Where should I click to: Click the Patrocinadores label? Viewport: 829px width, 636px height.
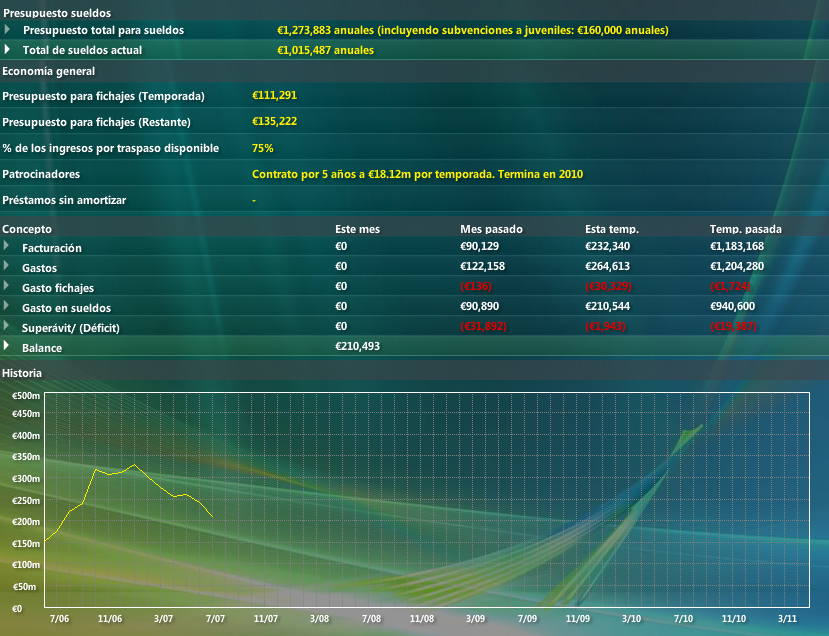41,174
